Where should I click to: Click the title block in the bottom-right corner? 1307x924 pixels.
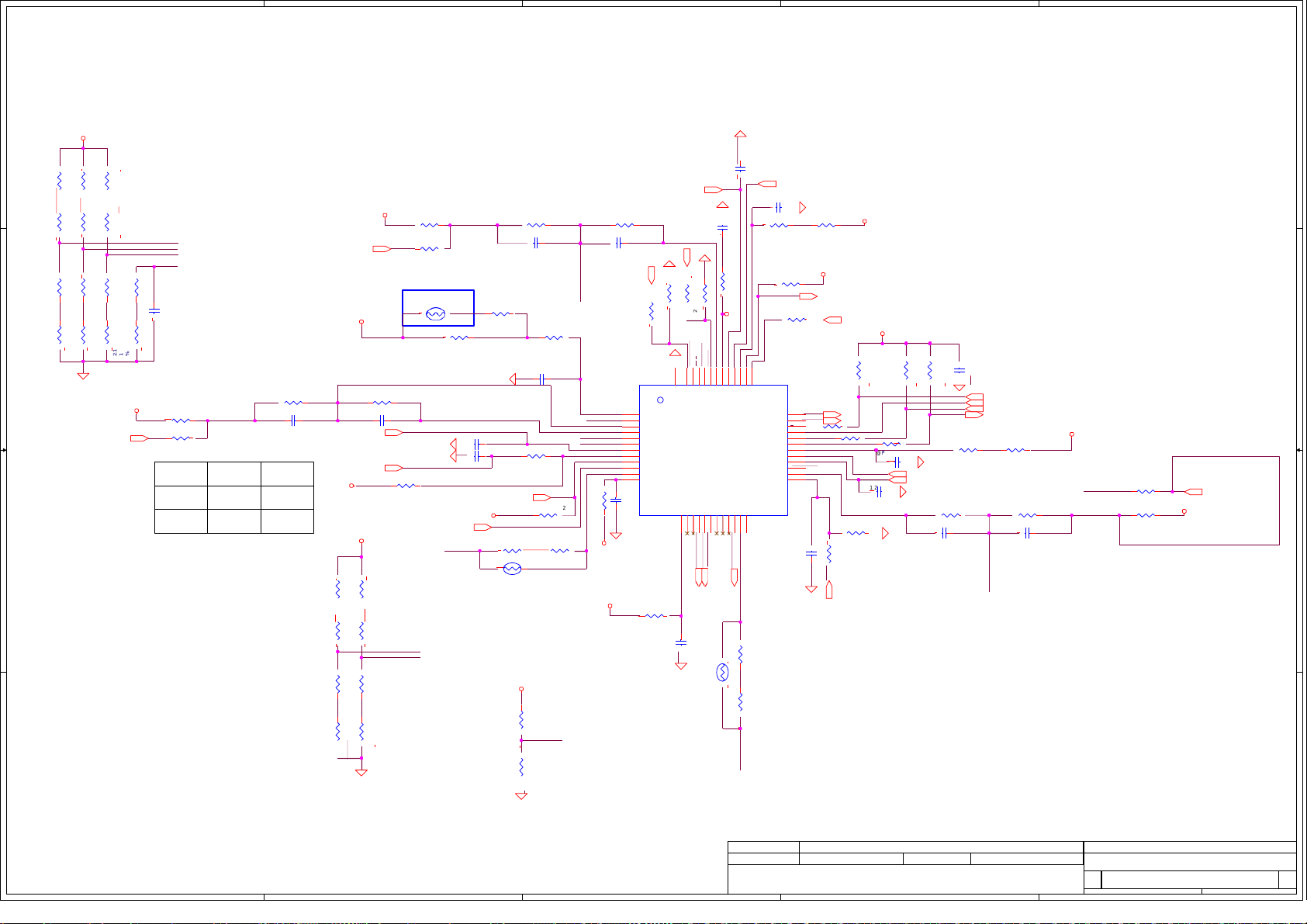pyautogui.click(x=1011, y=867)
